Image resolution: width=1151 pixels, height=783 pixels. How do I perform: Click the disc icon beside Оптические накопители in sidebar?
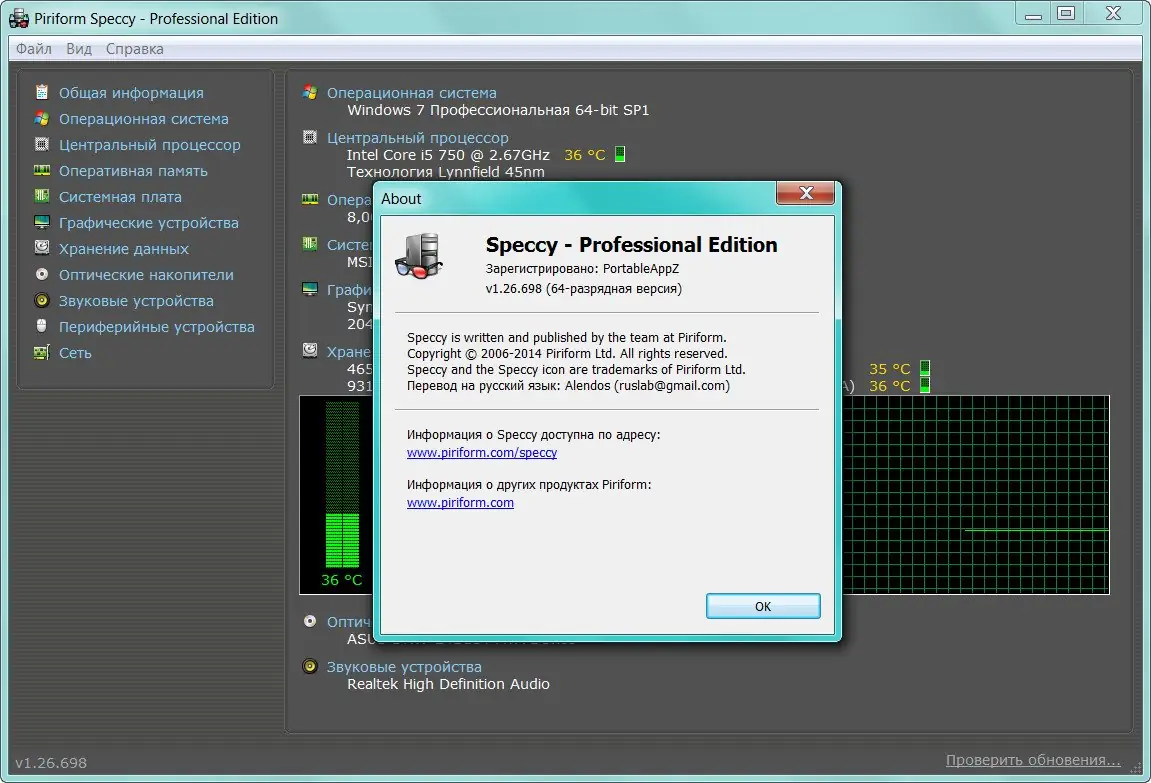pyautogui.click(x=42, y=274)
